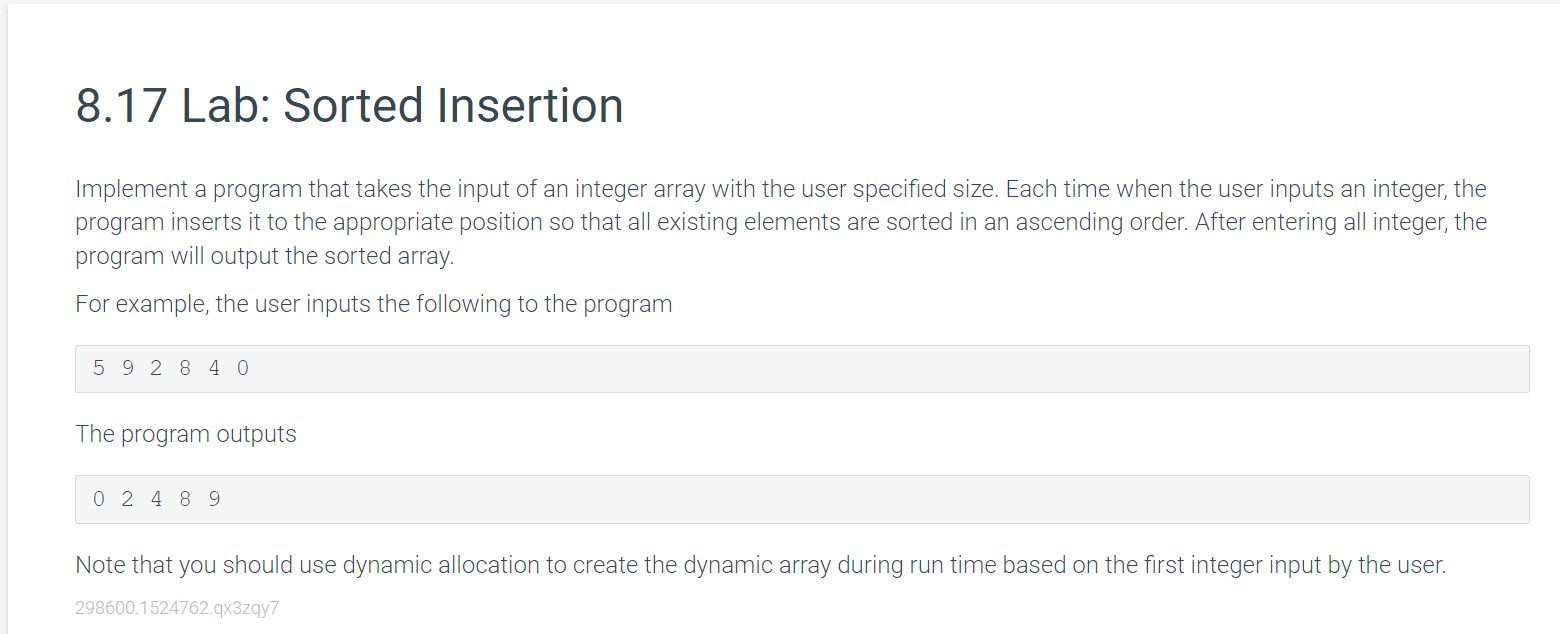Click the '8.17 Lab: Sorted Insertion' heading

(x=349, y=106)
